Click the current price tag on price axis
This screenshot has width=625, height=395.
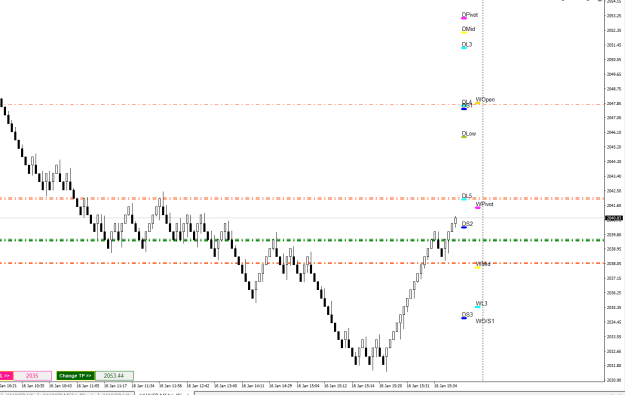614,218
